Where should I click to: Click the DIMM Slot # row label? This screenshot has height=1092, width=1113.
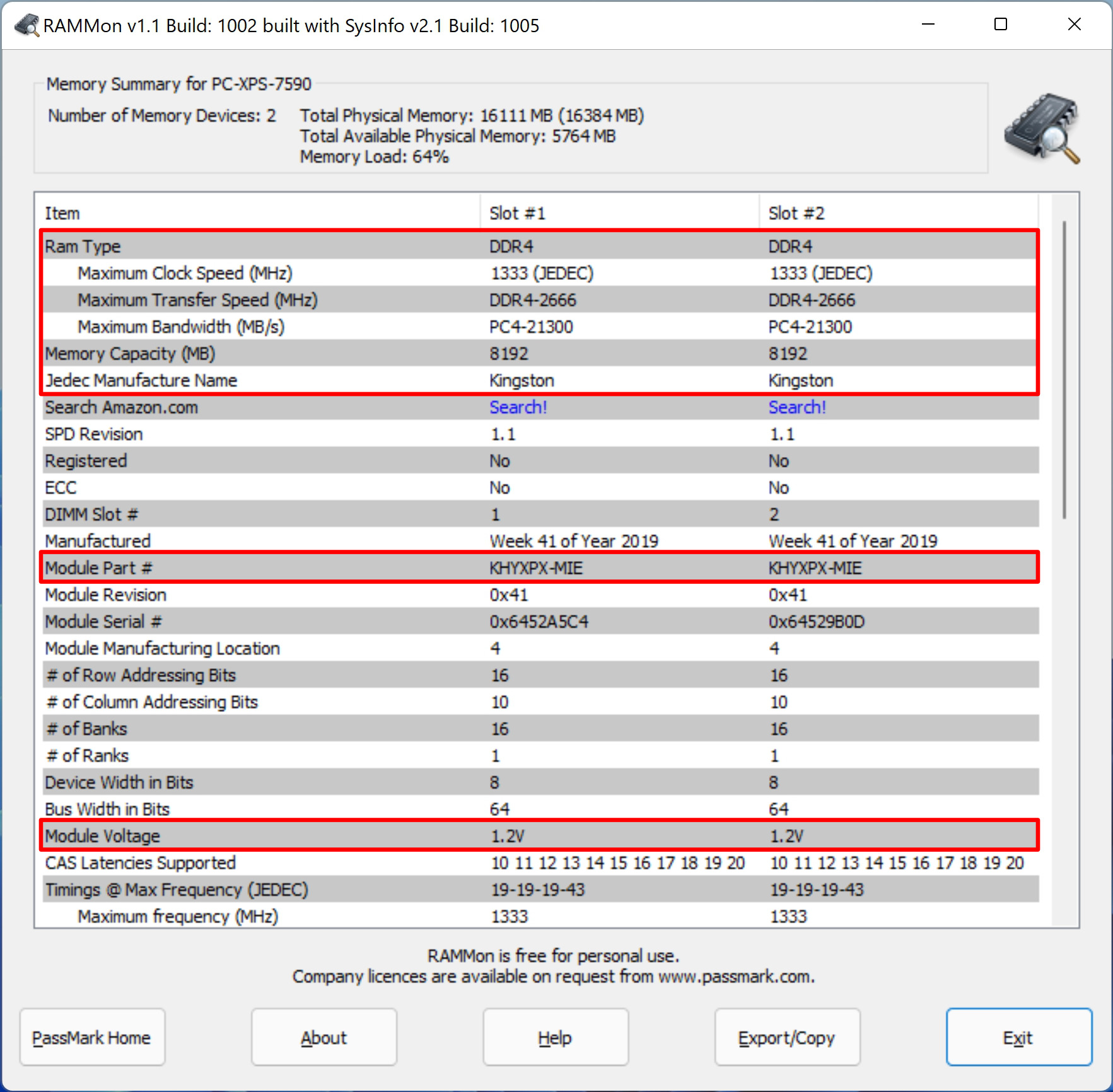[x=91, y=514]
